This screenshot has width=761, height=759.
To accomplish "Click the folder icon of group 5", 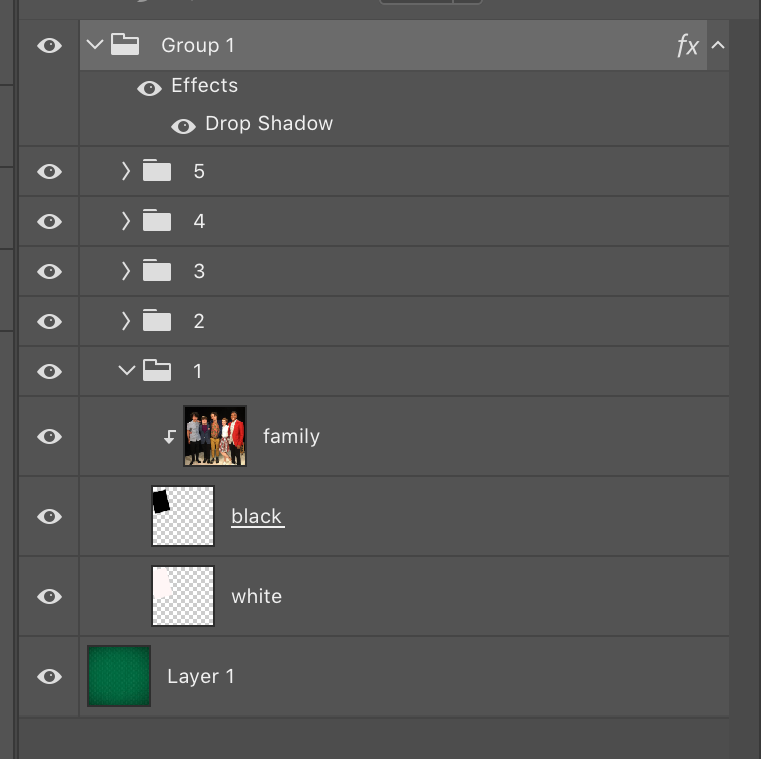I will (x=157, y=171).
